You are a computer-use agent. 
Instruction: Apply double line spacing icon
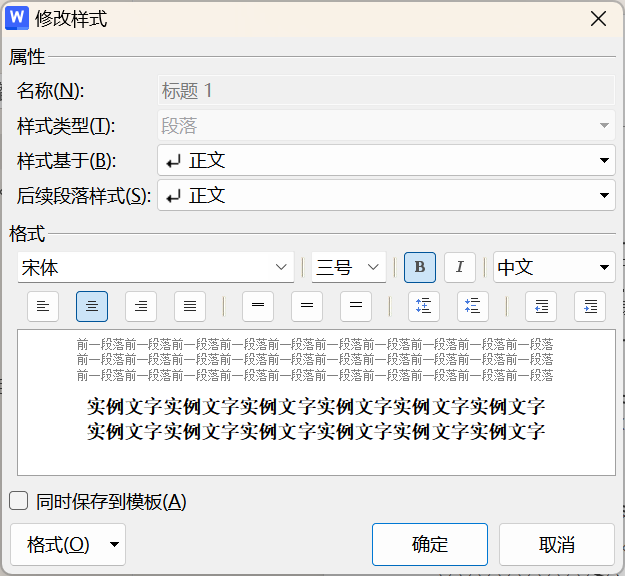point(356,306)
